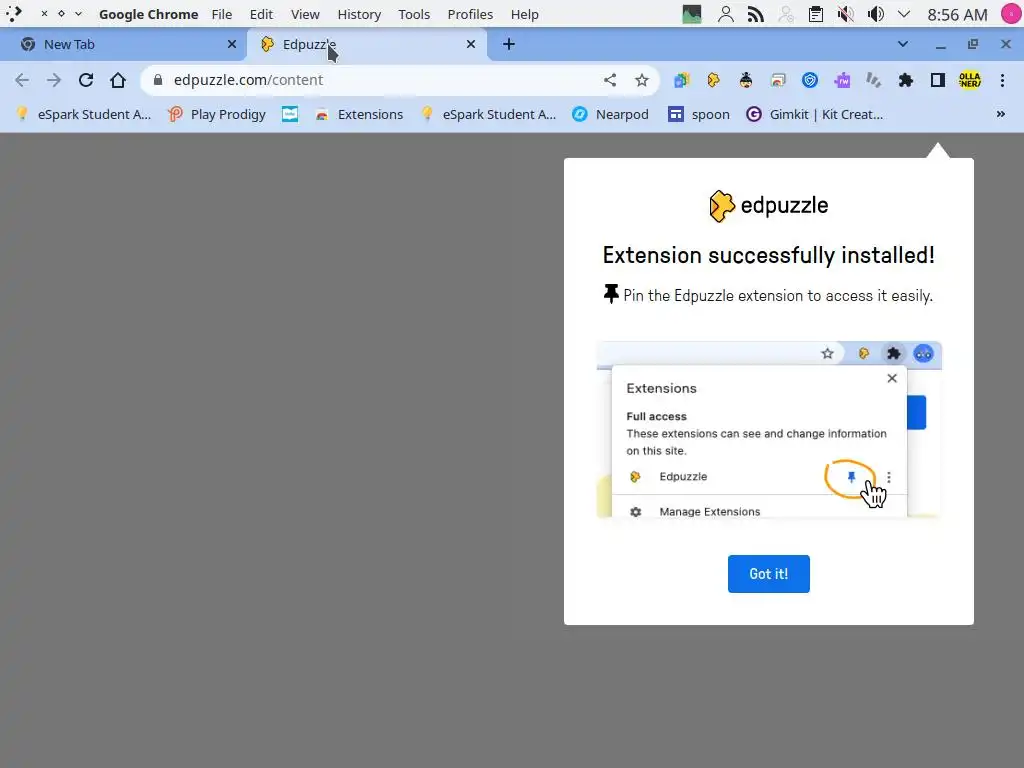Viewport: 1024px width, 768px height.
Task: Click the stacked-windows Chrome extension icon
Action: point(778,80)
